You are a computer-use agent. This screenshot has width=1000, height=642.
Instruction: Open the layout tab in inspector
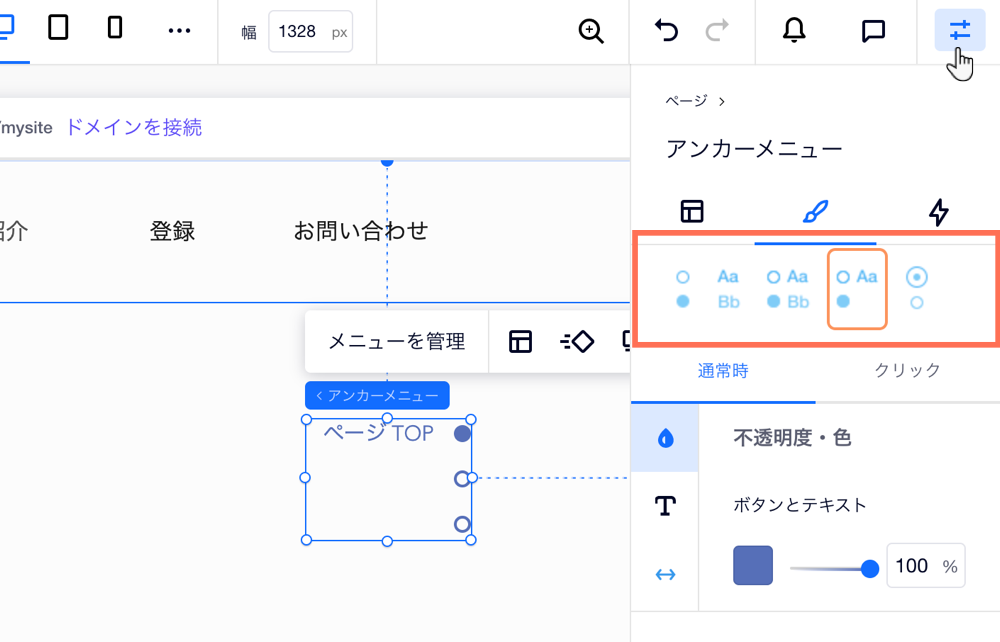click(x=692, y=211)
